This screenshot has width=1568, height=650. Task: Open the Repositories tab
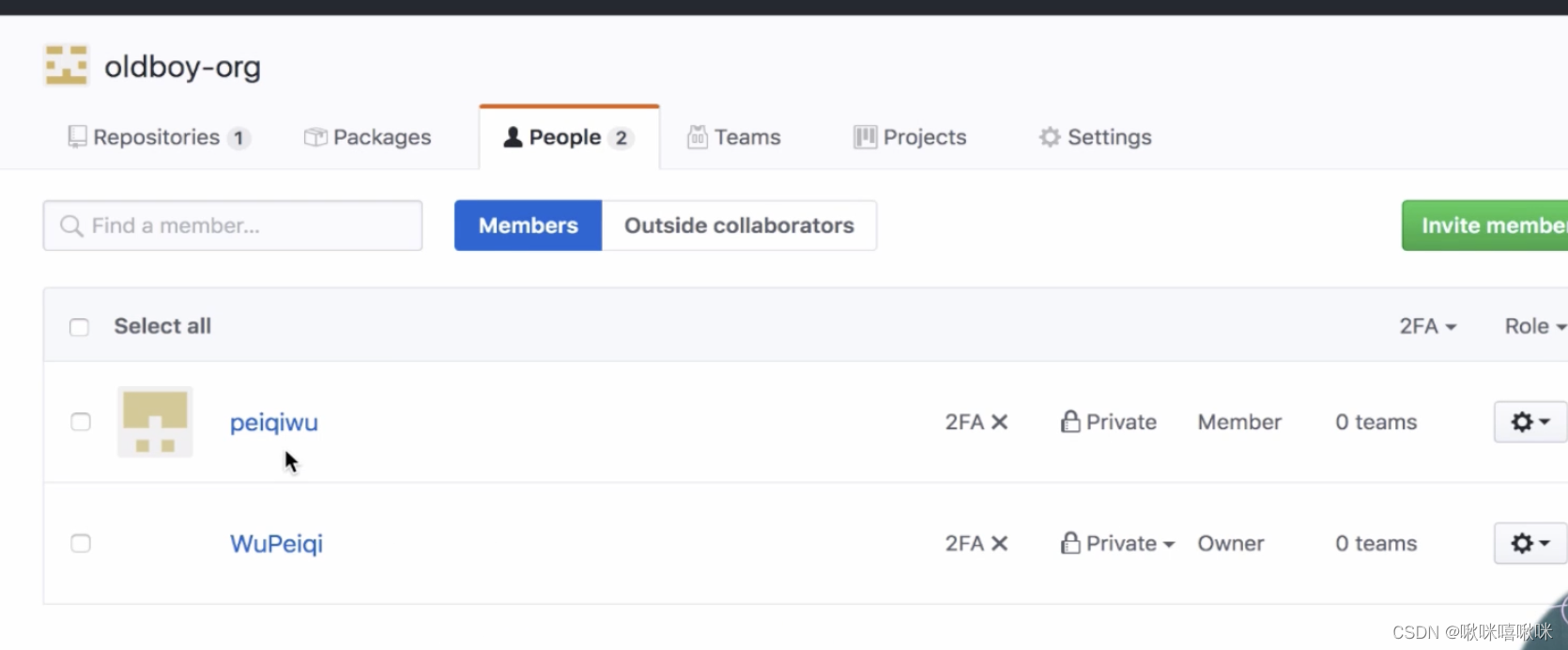tap(159, 137)
